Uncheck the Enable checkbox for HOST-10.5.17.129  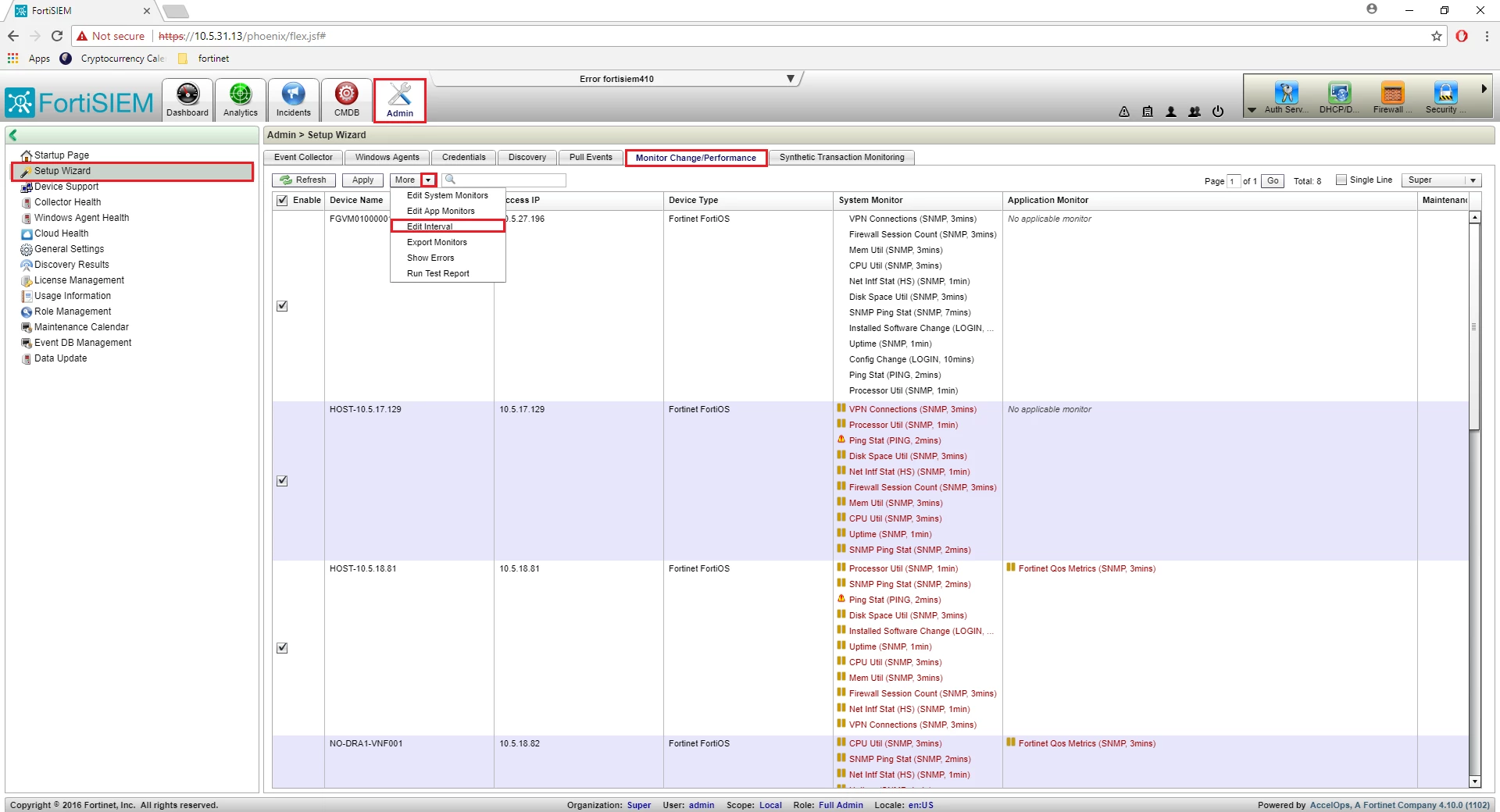click(282, 481)
